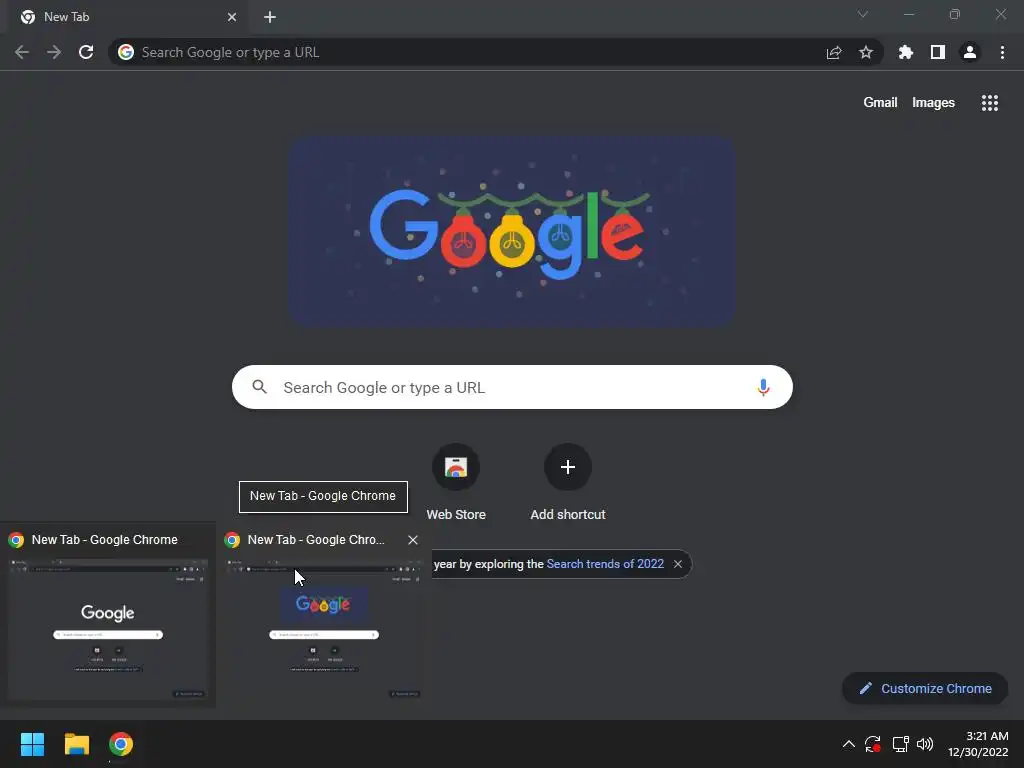Bookmark this tab with the star icon
1024x768 pixels.
(x=865, y=52)
